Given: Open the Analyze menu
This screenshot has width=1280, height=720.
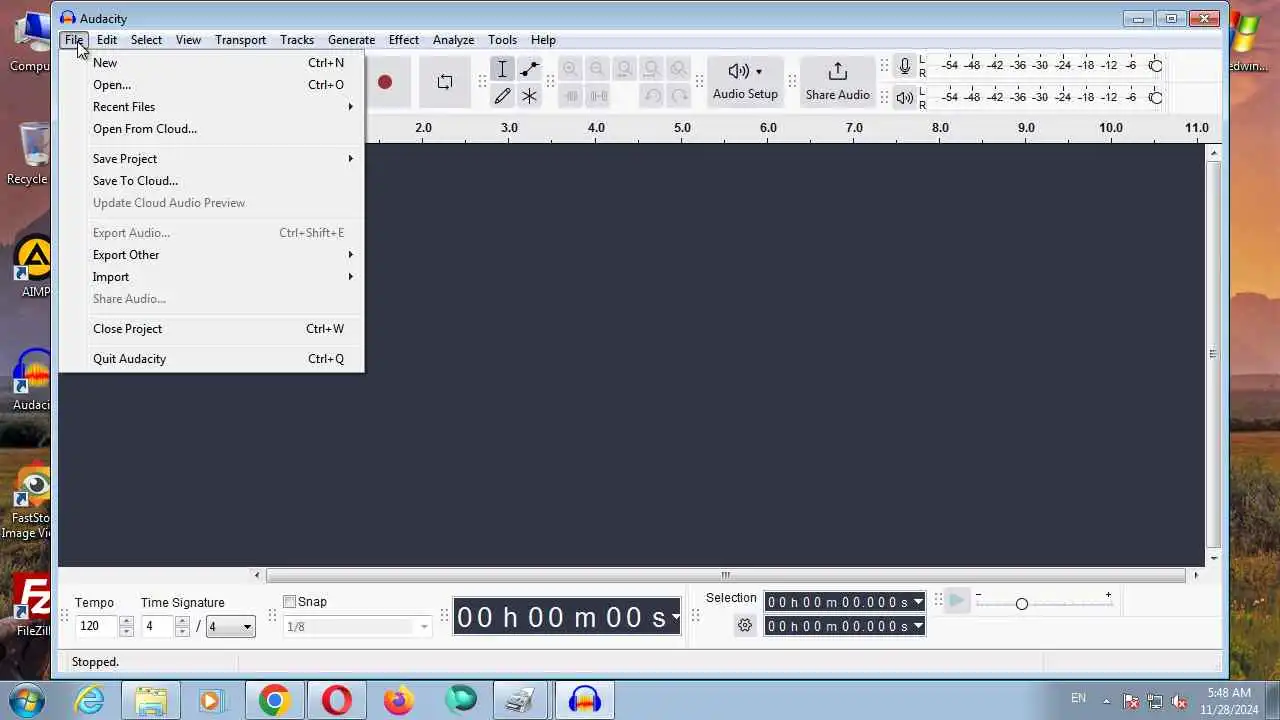Looking at the screenshot, I should click(x=453, y=40).
